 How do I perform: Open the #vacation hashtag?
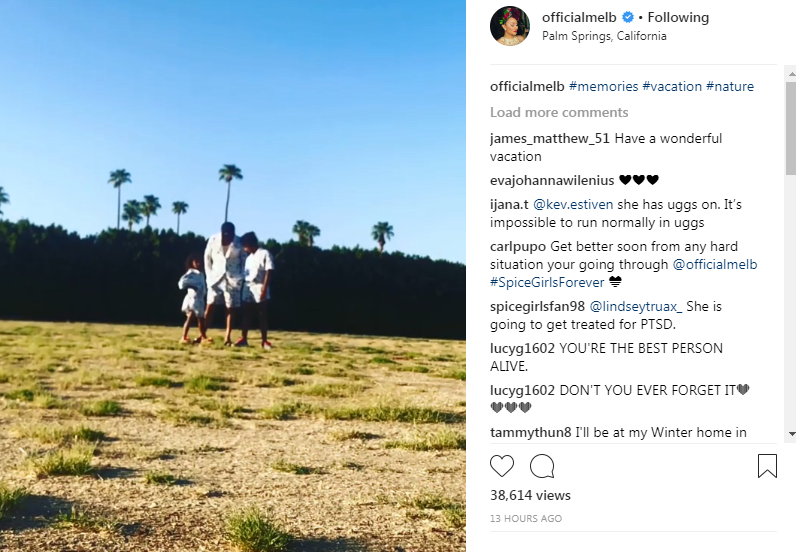pyautogui.click(x=672, y=86)
